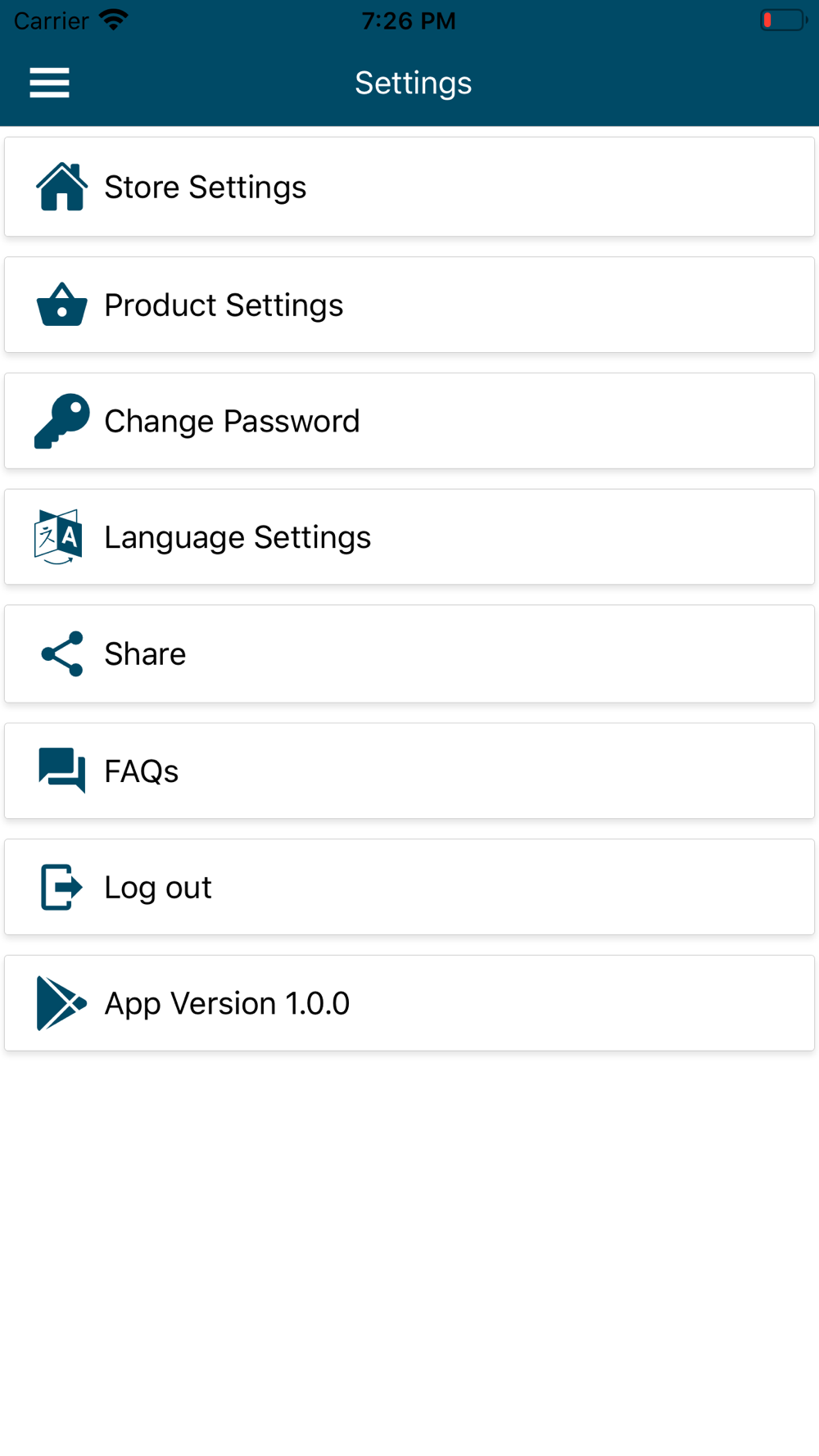Log out of the account
This screenshot has width=819, height=1456.
pos(409,887)
